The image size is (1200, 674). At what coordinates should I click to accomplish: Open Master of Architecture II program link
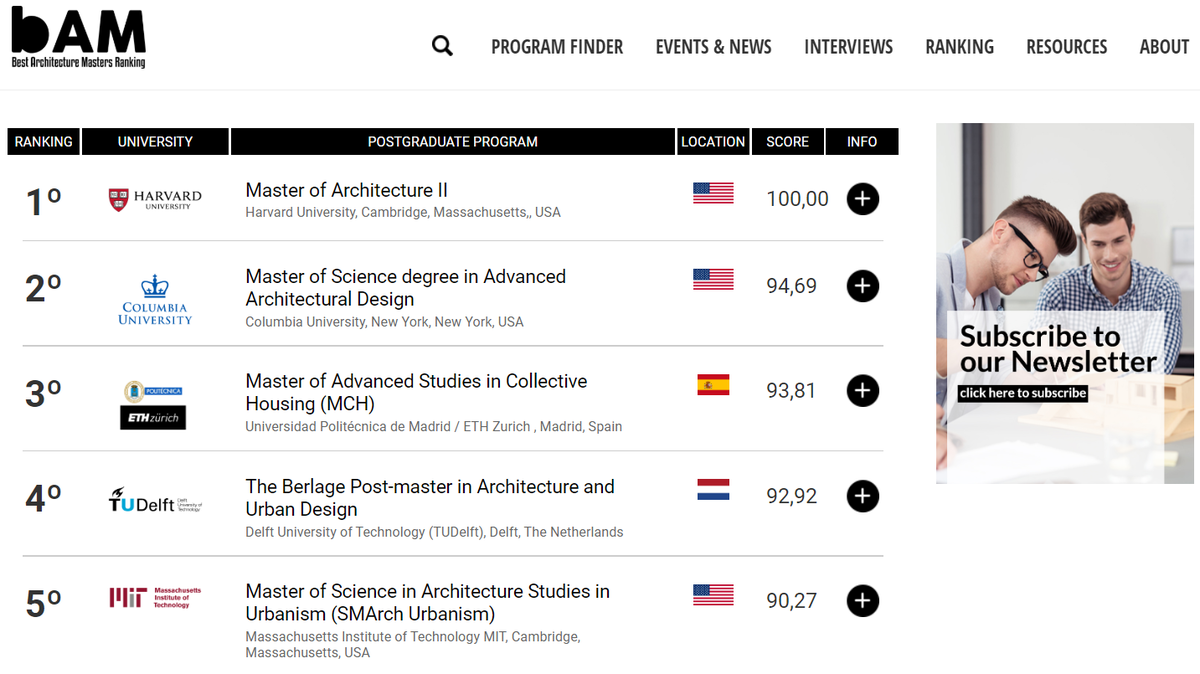[x=347, y=190]
